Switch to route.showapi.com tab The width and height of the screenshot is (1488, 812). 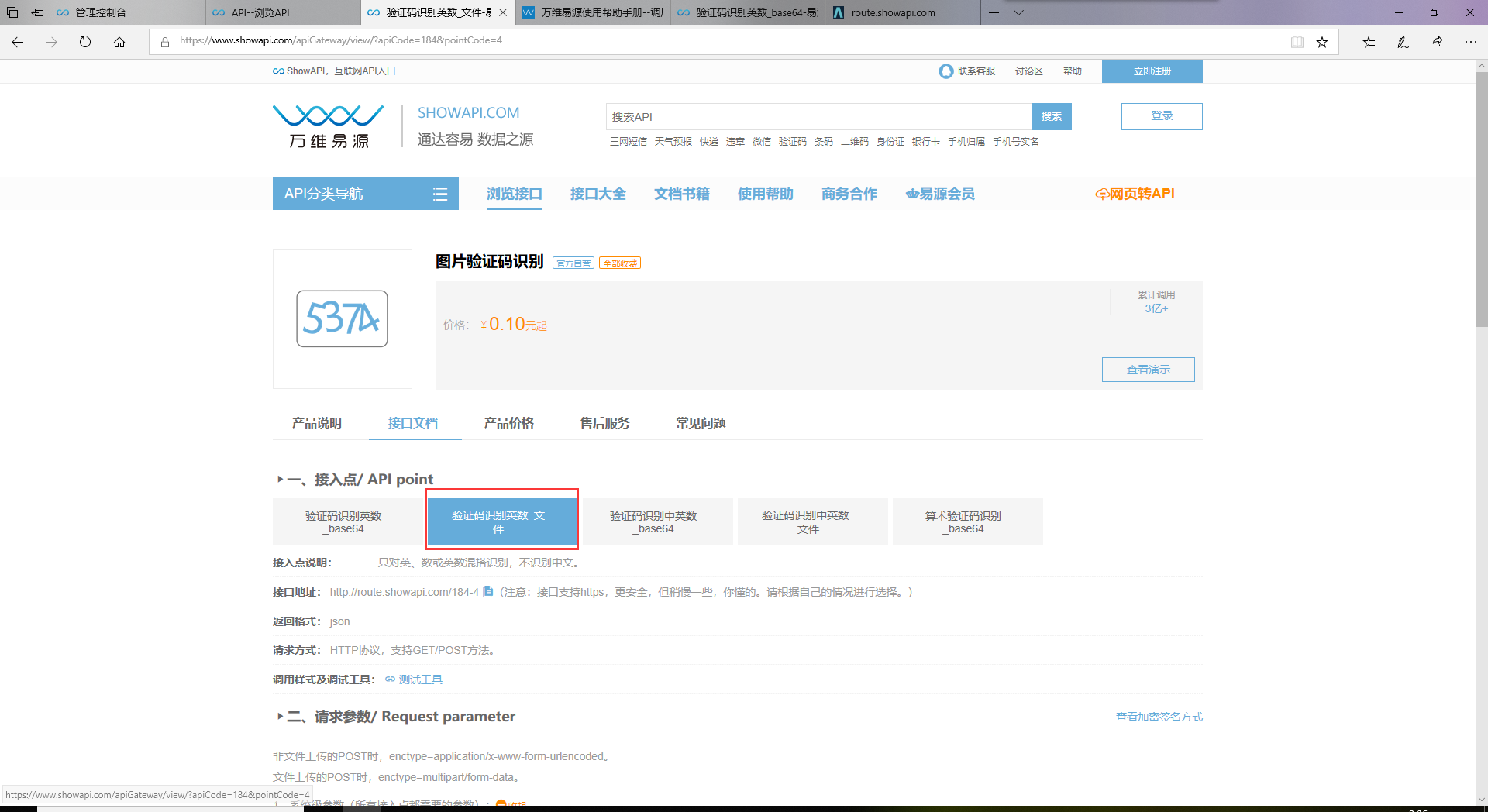[x=903, y=12]
